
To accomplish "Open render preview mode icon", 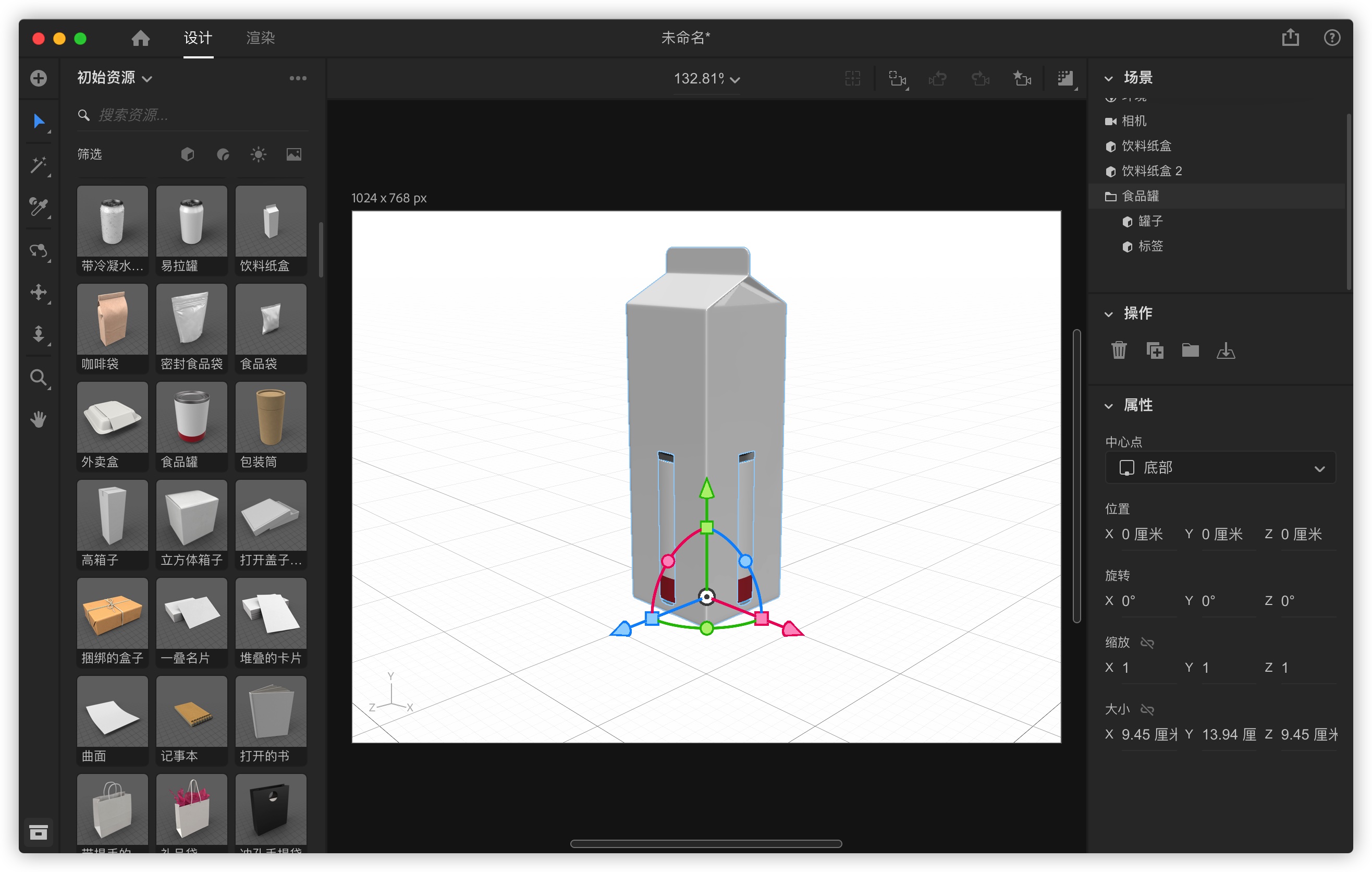I will (1065, 79).
